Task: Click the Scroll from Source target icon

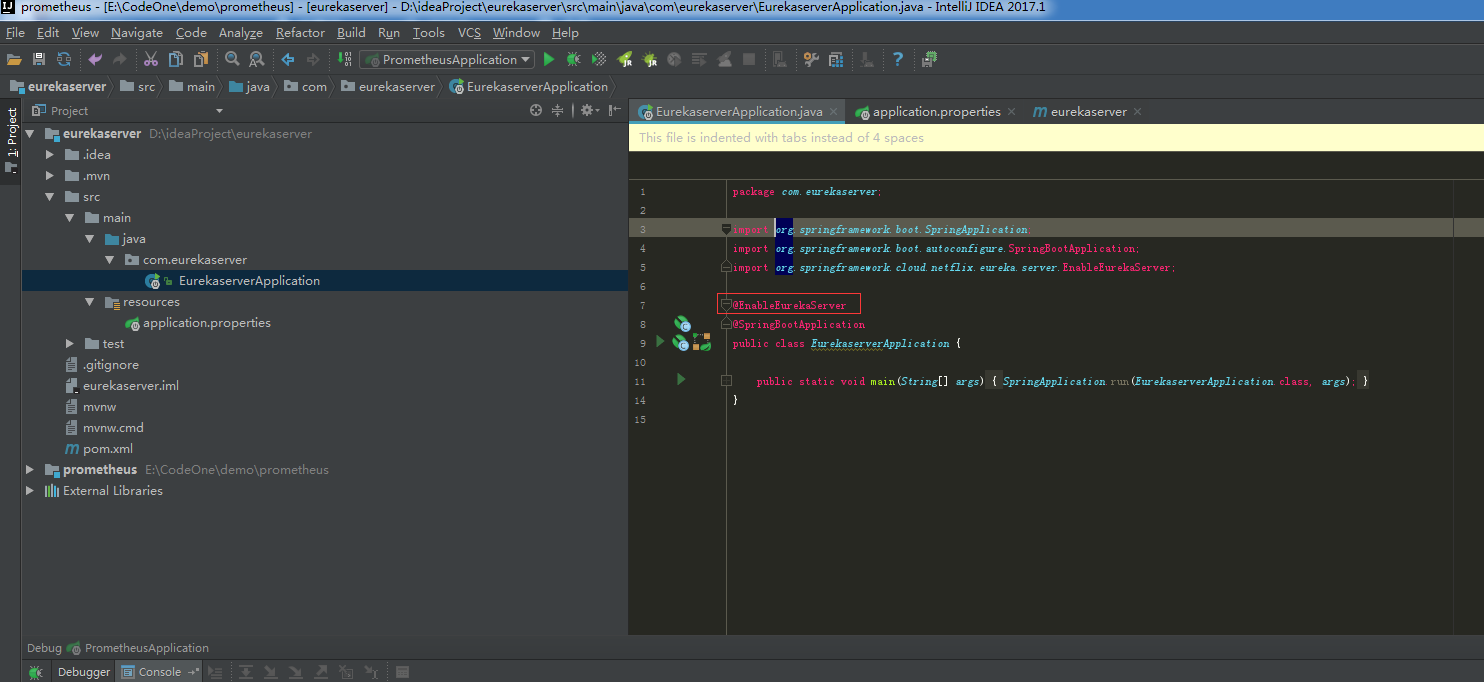Action: [x=536, y=110]
